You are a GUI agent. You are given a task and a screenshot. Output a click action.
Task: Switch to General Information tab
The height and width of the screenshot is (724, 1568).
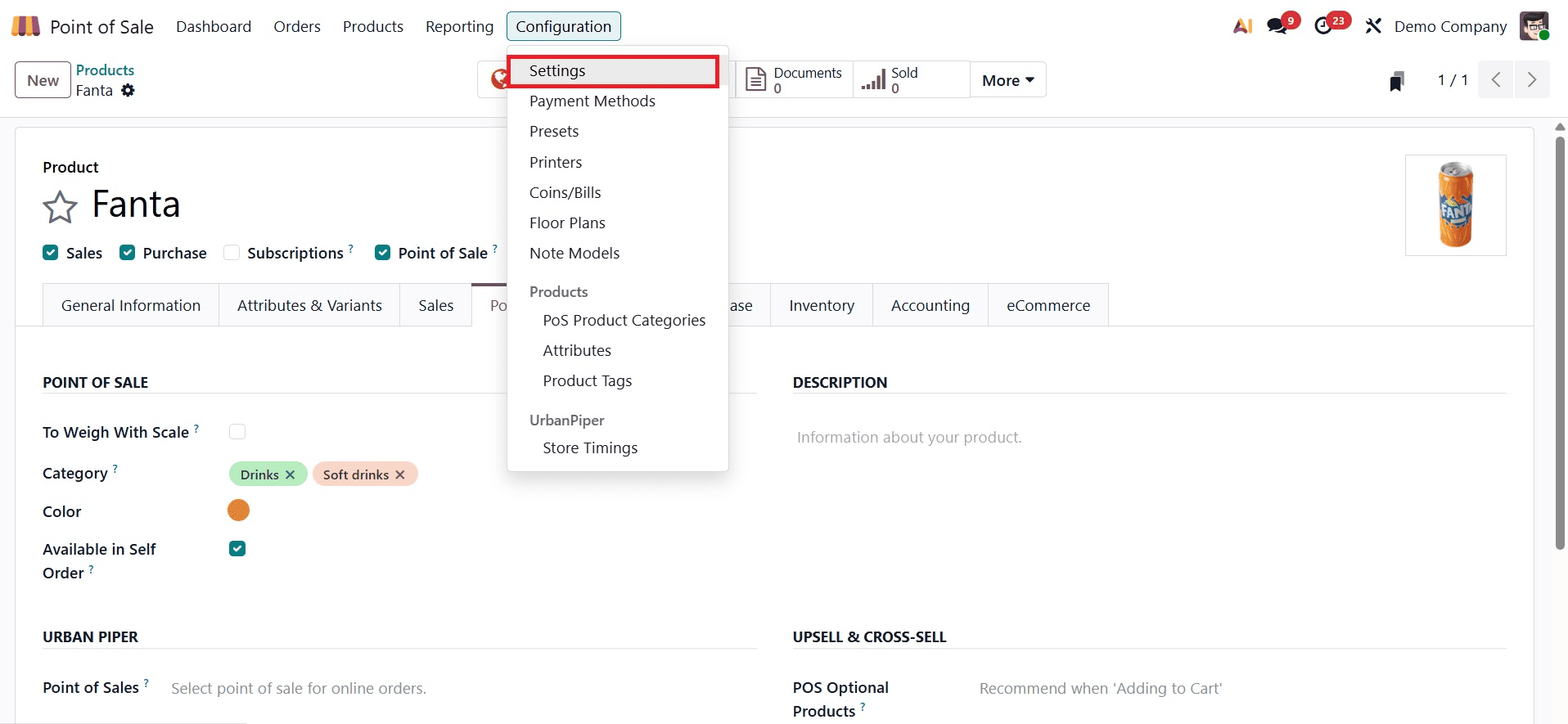[x=131, y=305]
